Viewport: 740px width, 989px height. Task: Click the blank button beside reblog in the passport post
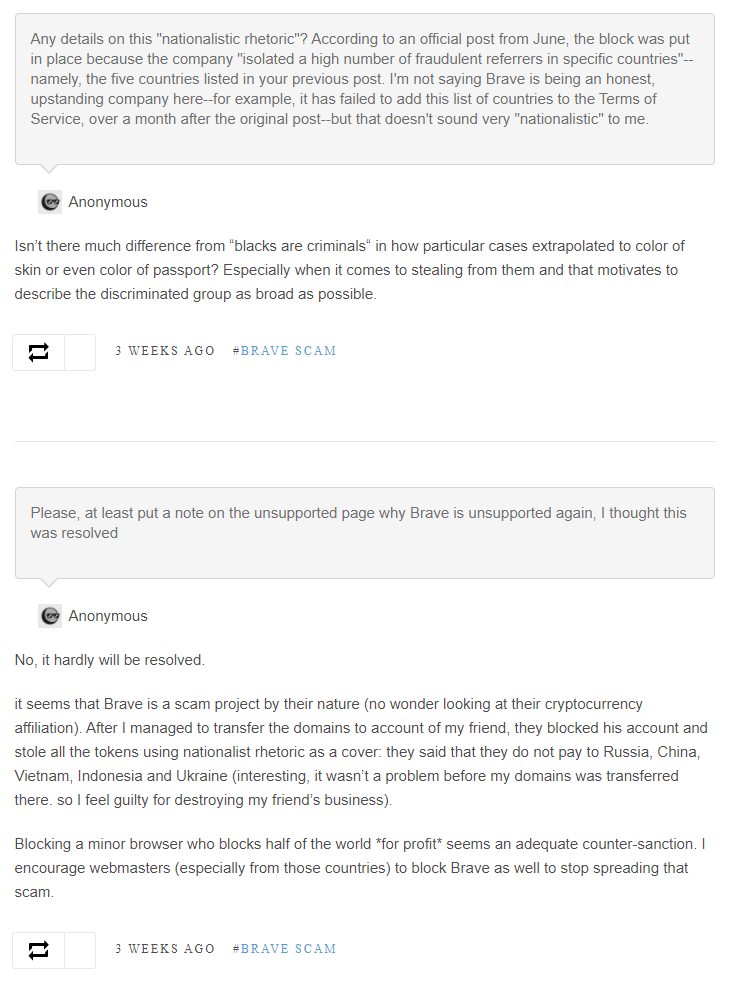click(80, 352)
